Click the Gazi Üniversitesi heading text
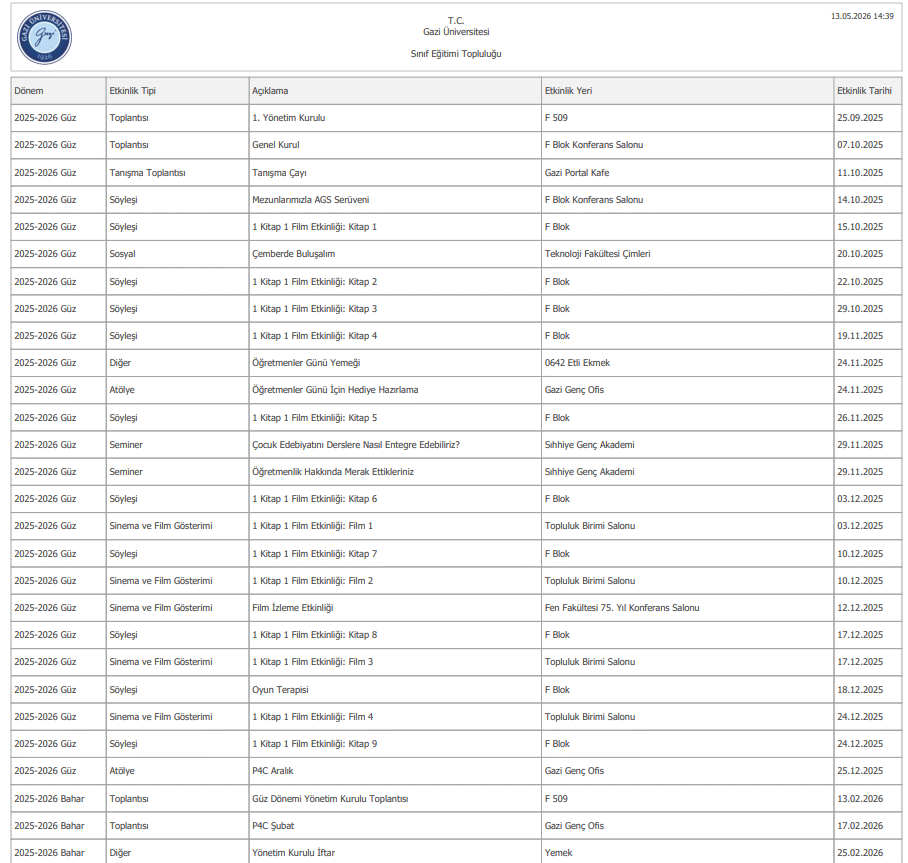Image resolution: width=908 pixels, height=863 pixels. tap(456, 32)
